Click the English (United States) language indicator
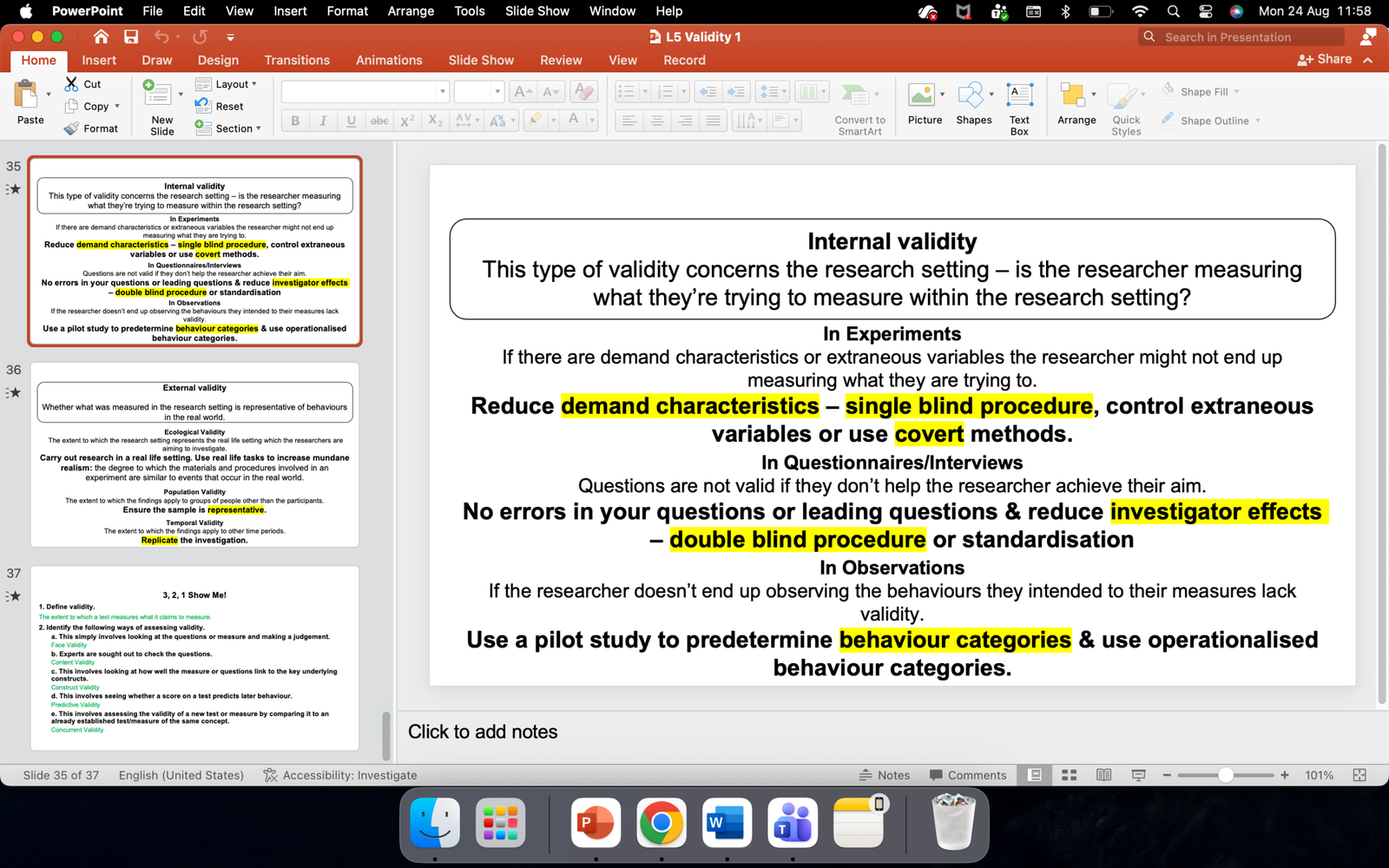The image size is (1389, 868). point(181,775)
